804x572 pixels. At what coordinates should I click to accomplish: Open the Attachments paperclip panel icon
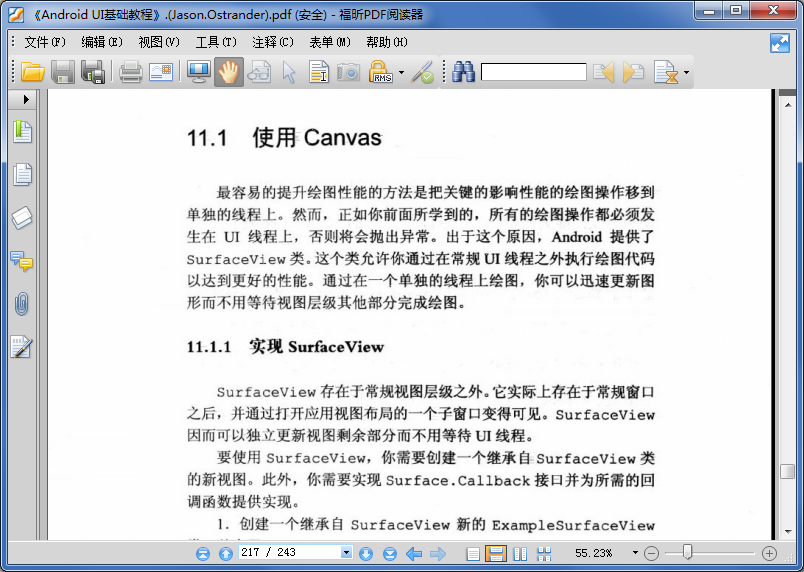click(x=22, y=304)
